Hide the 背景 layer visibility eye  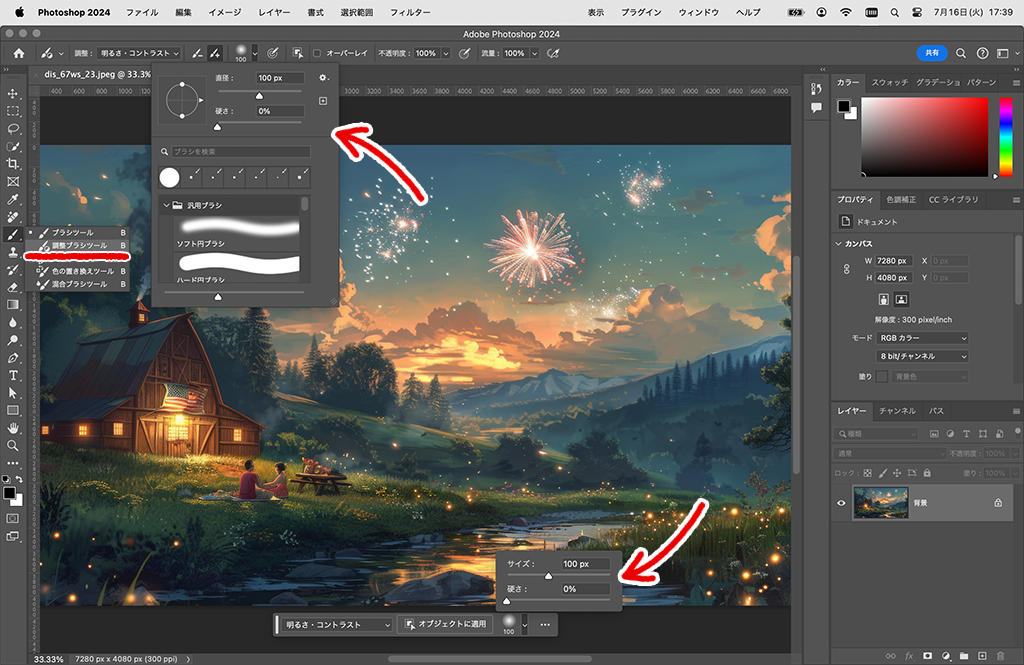pyautogui.click(x=841, y=503)
